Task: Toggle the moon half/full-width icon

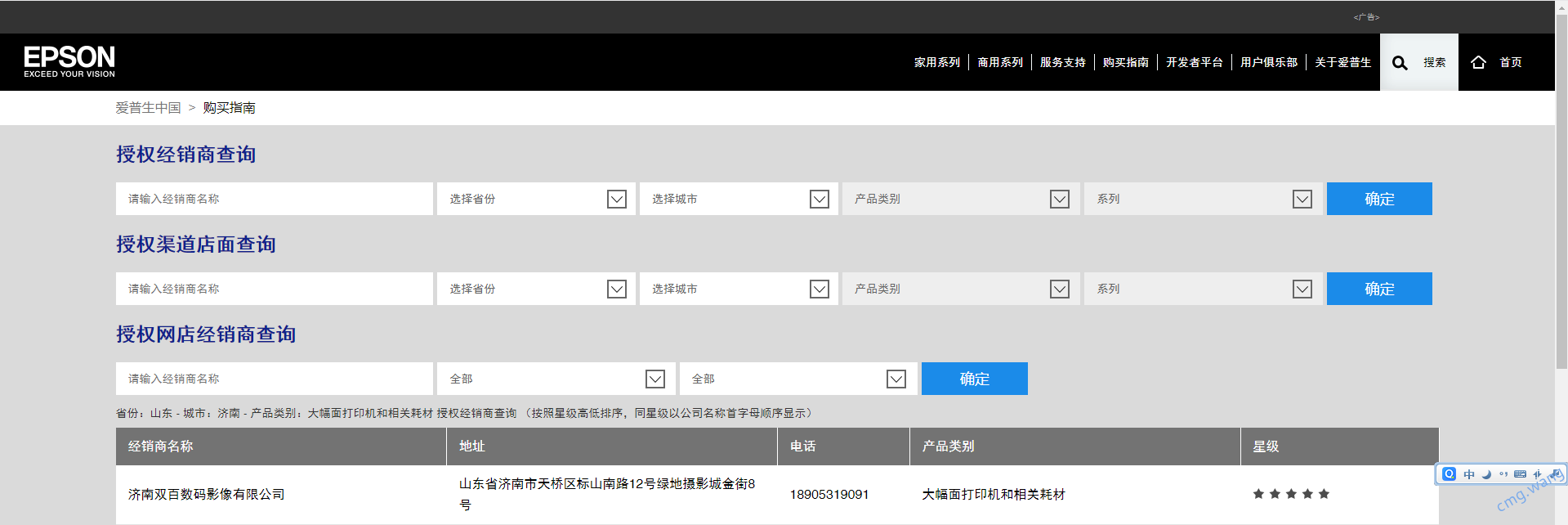Action: [x=1486, y=474]
